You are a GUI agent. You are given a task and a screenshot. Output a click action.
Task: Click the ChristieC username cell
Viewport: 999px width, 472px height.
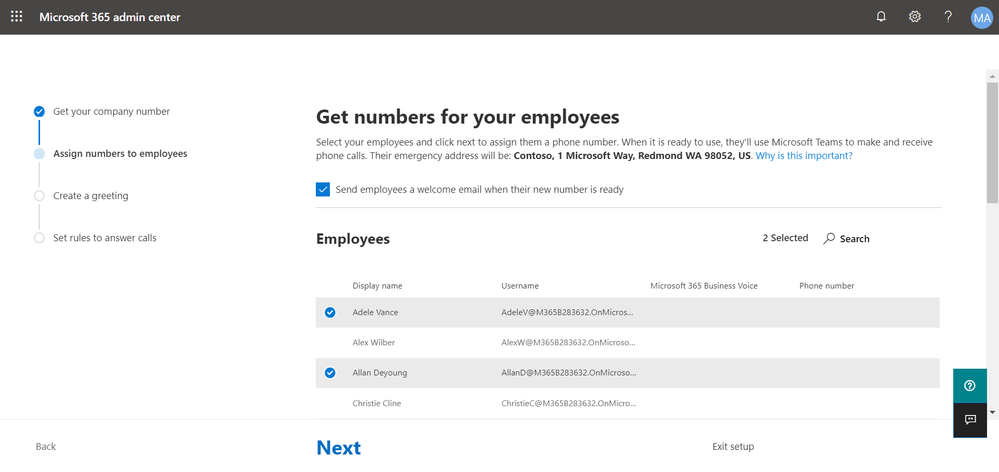[568, 403]
